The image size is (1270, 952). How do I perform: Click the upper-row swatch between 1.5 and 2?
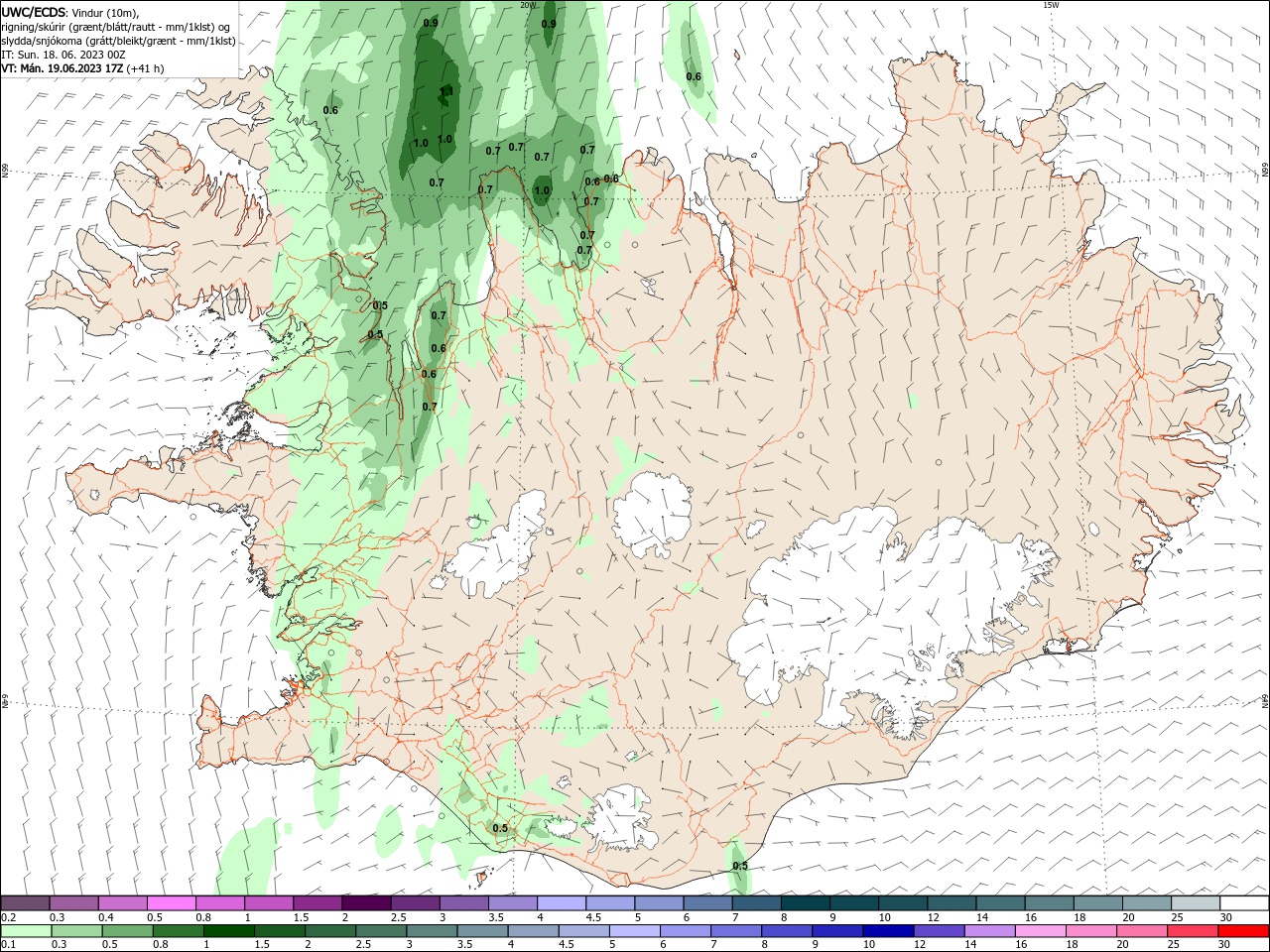[317, 902]
